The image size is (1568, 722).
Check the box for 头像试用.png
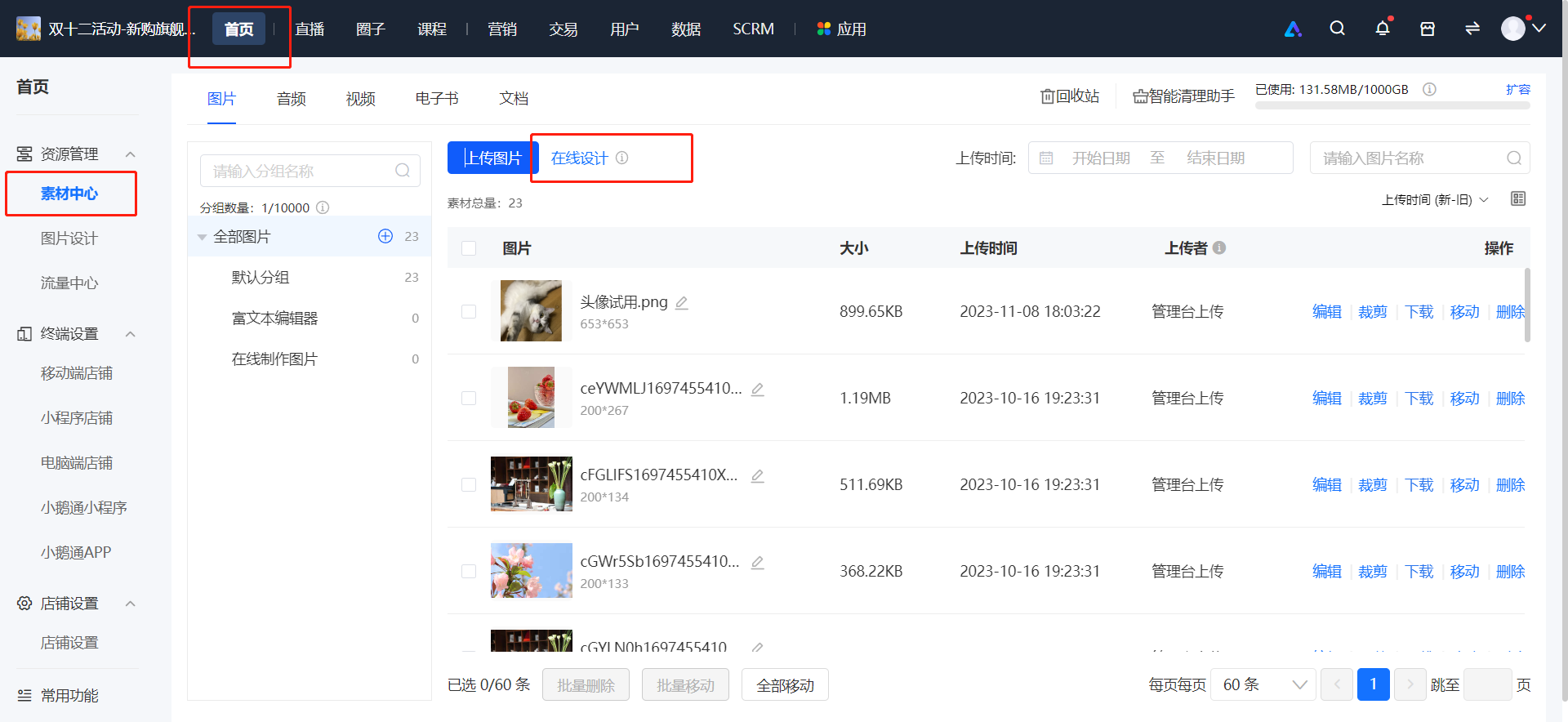point(469,311)
